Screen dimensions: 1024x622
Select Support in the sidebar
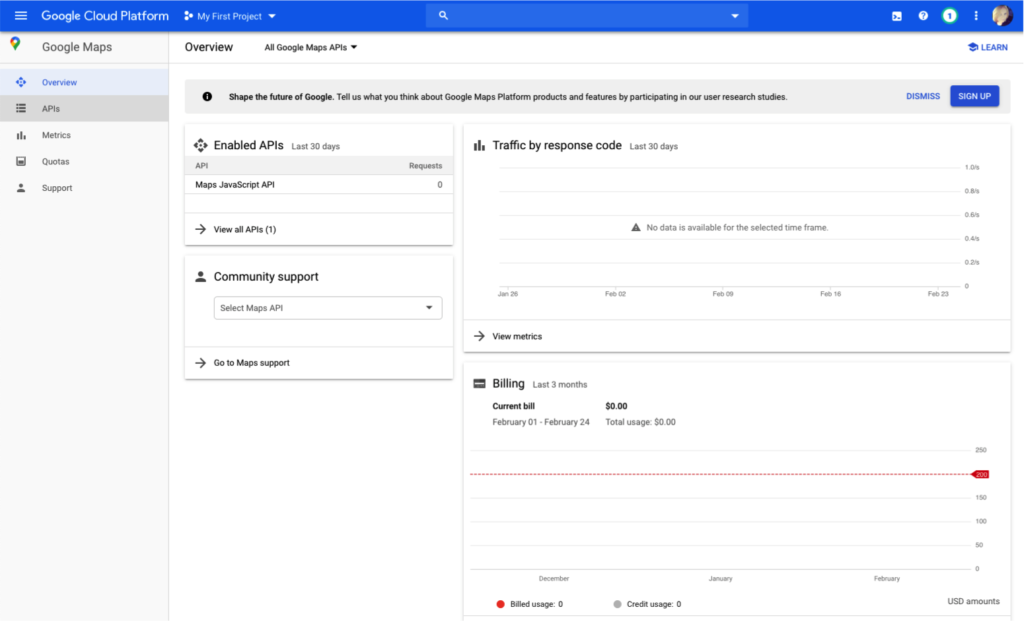coord(84,188)
